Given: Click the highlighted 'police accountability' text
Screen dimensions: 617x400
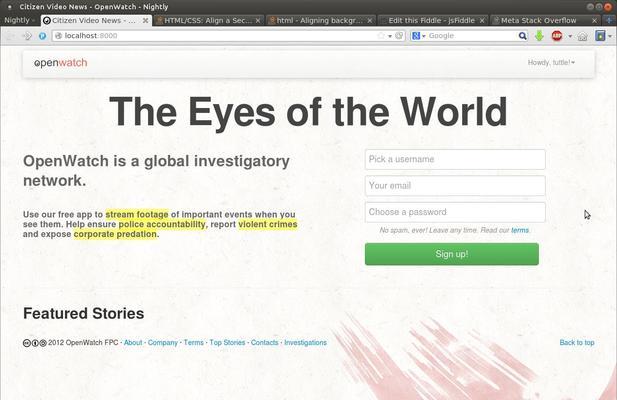Looking at the screenshot, I should (162, 224).
